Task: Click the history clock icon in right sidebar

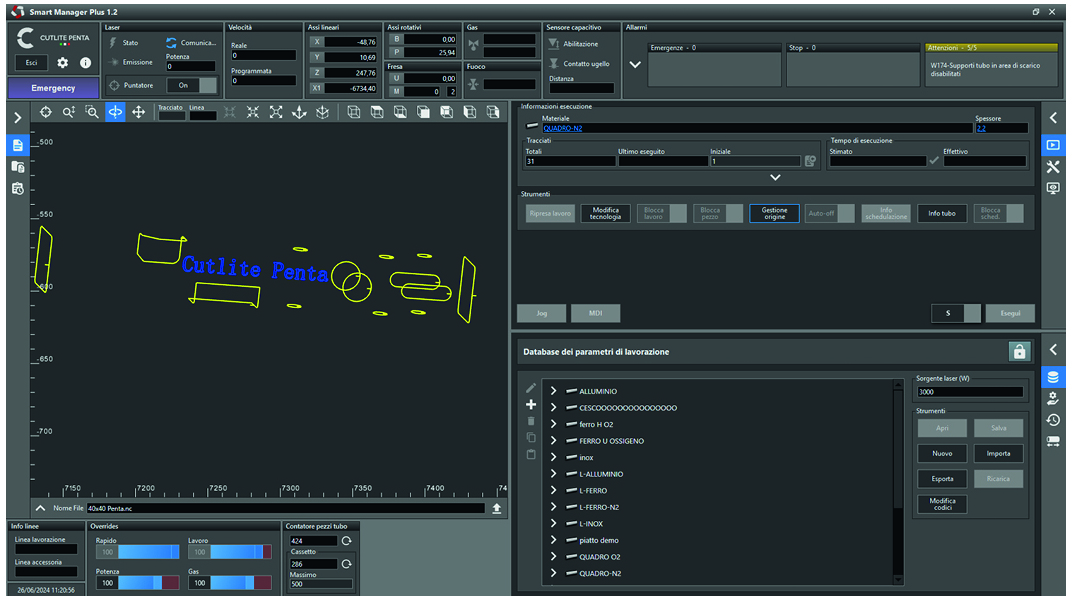Action: [1053, 420]
